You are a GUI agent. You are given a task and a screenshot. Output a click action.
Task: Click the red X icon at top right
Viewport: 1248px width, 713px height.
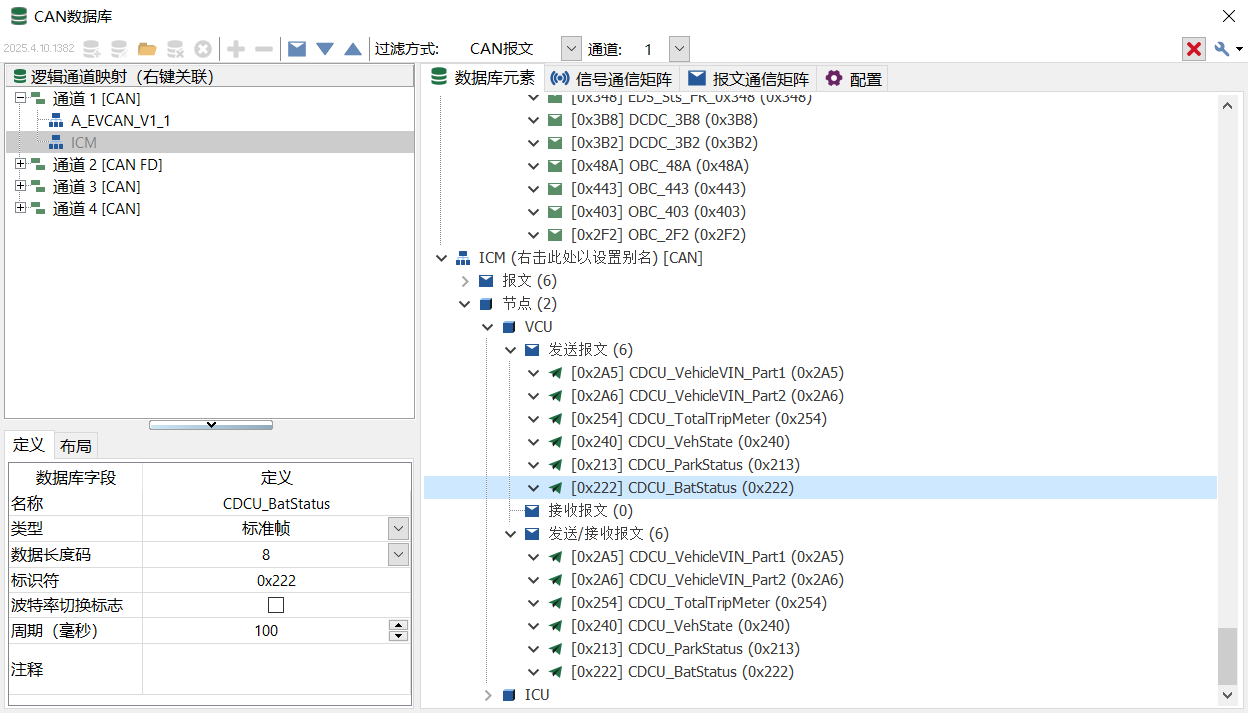point(1194,49)
